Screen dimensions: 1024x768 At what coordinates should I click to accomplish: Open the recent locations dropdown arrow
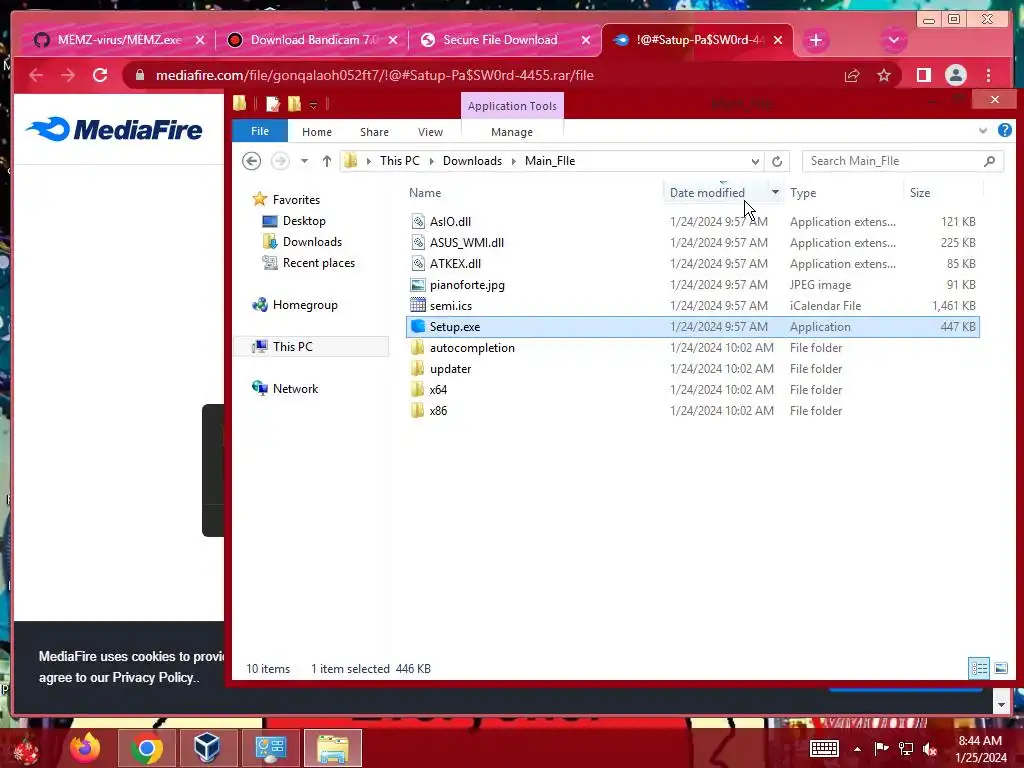(x=304, y=161)
